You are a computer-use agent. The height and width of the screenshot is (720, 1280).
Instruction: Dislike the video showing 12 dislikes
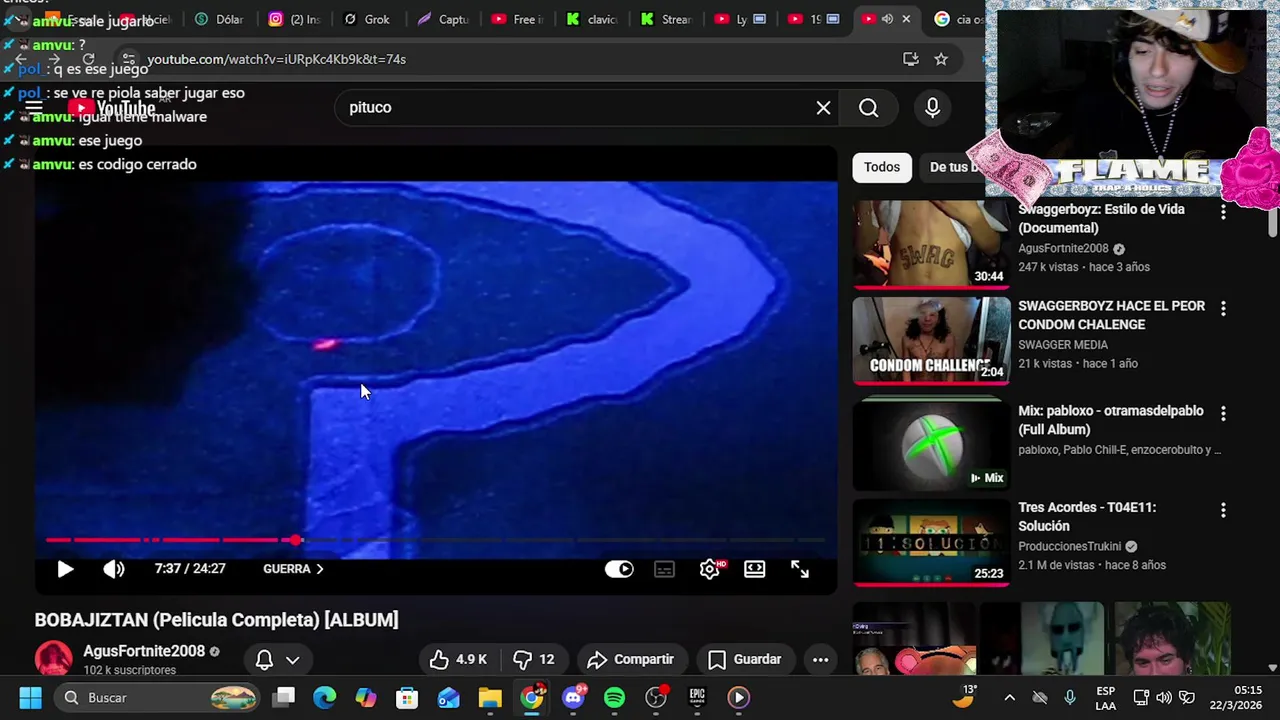tap(535, 659)
